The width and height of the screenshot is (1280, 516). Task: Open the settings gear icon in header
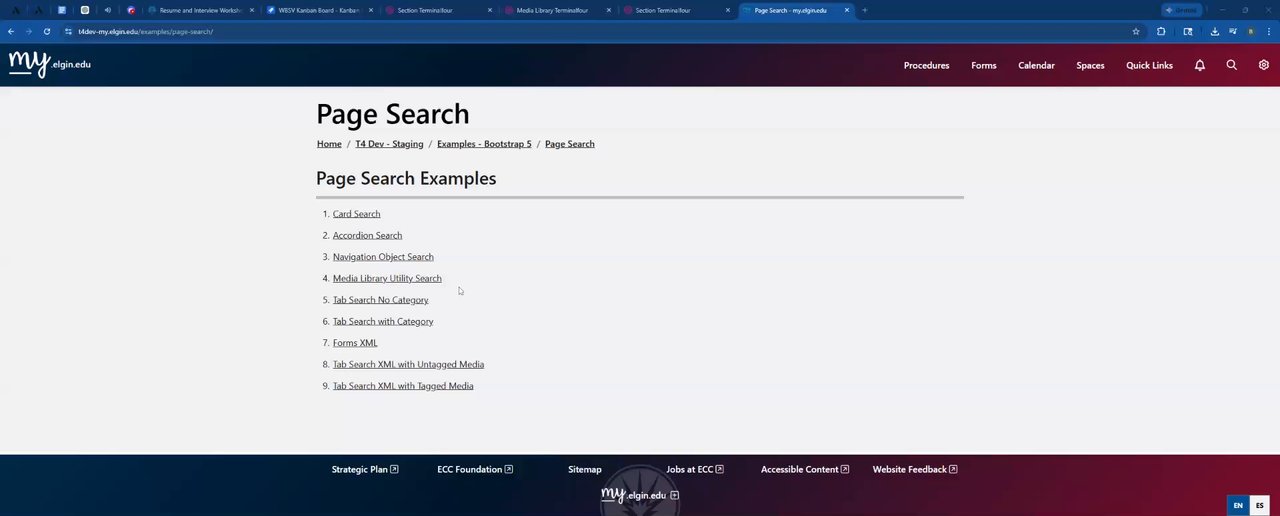tap(1263, 65)
